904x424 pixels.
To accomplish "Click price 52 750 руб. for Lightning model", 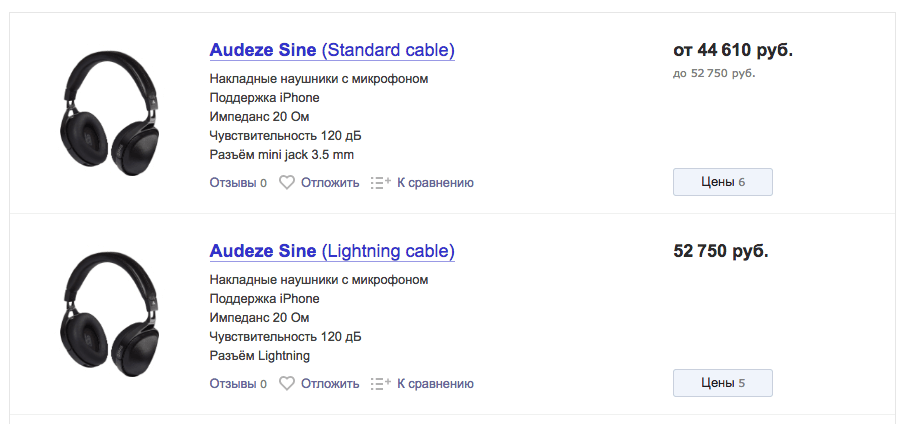I will 721,252.
